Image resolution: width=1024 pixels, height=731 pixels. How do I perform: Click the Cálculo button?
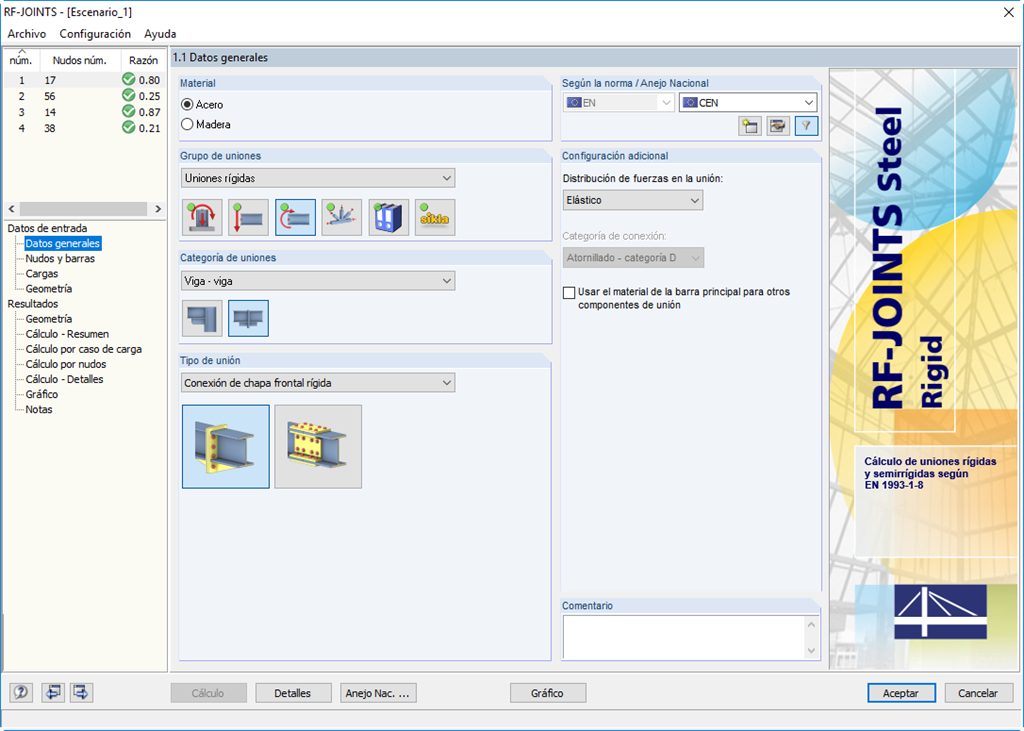coord(208,693)
